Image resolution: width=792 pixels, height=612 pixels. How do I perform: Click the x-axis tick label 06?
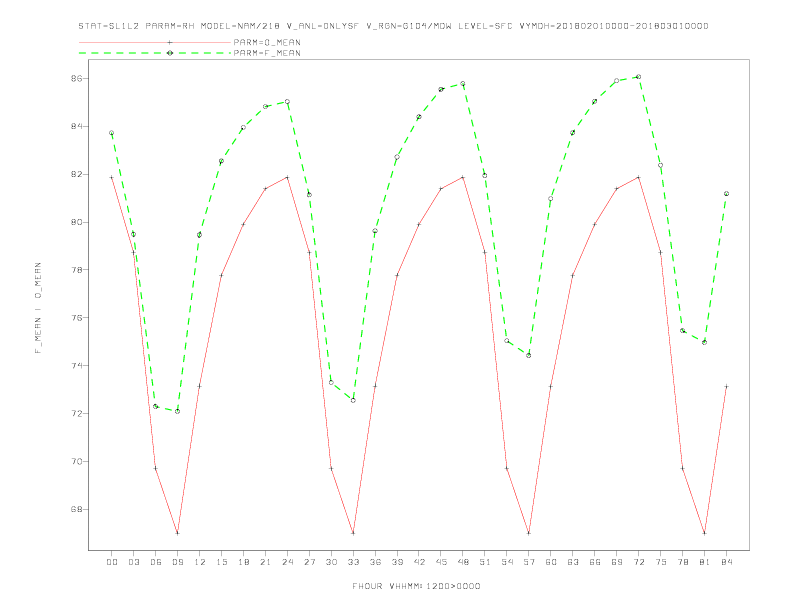pos(156,562)
